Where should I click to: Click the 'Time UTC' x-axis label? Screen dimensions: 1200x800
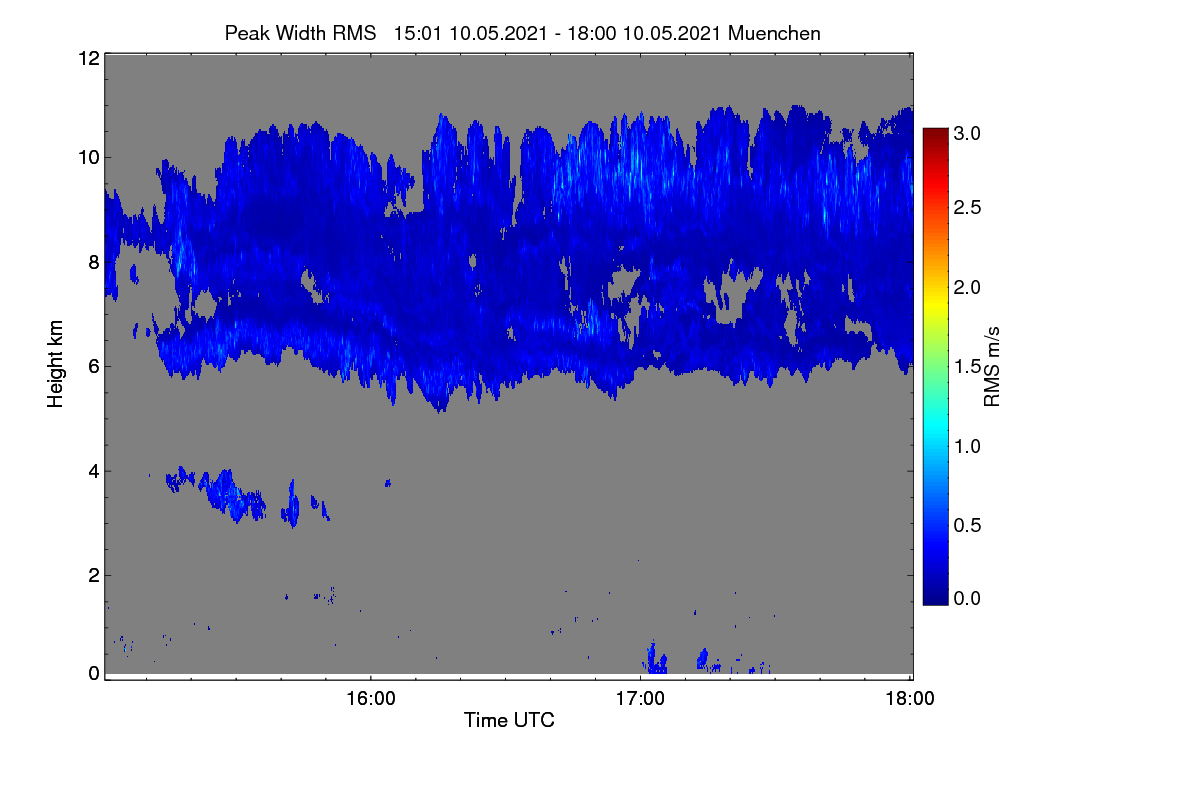tap(509, 720)
